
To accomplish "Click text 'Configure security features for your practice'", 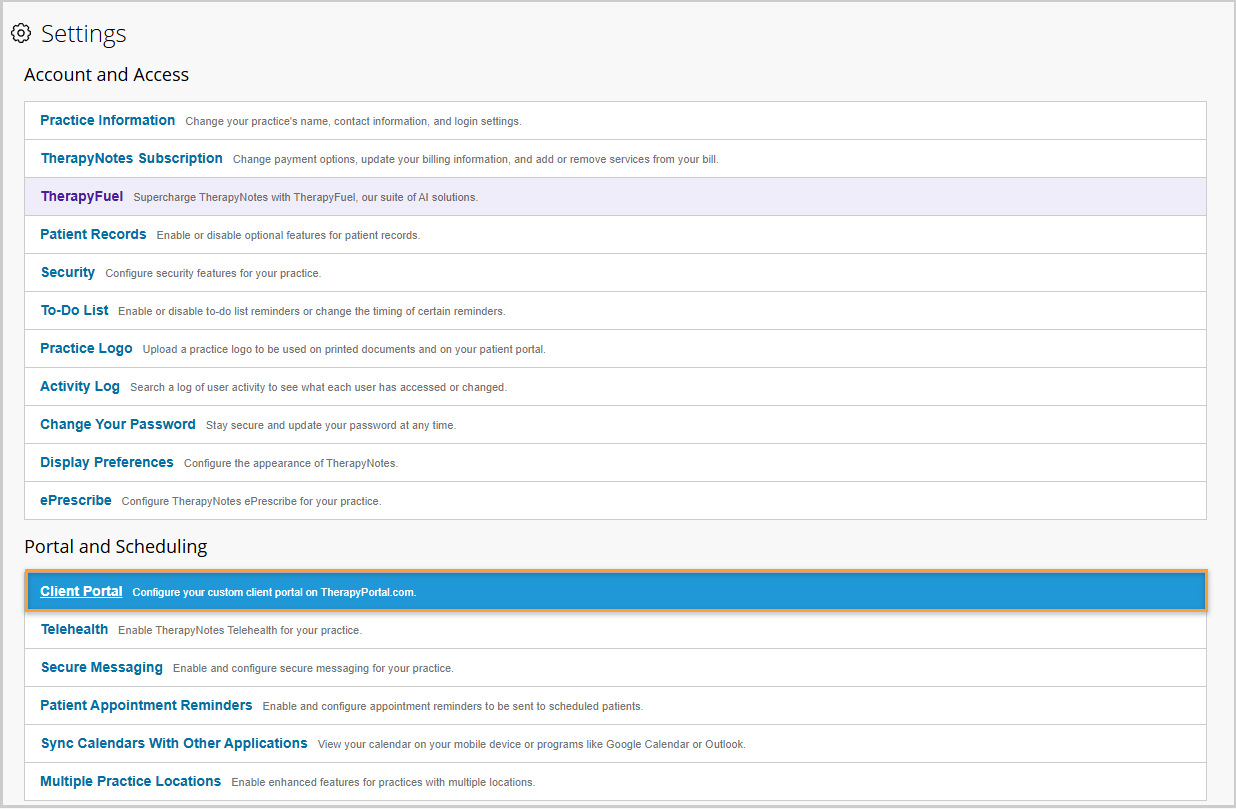I will pyautogui.click(x=213, y=273).
